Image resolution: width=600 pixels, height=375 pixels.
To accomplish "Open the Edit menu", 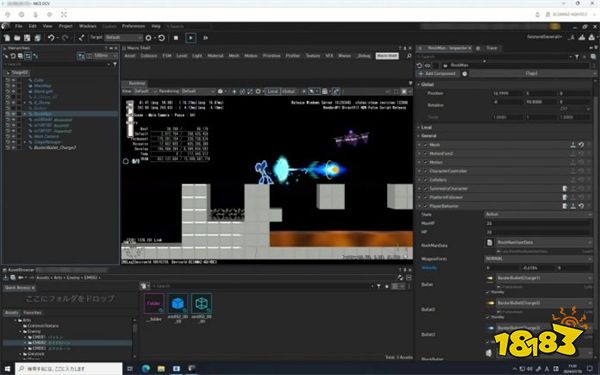I will click(33, 26).
